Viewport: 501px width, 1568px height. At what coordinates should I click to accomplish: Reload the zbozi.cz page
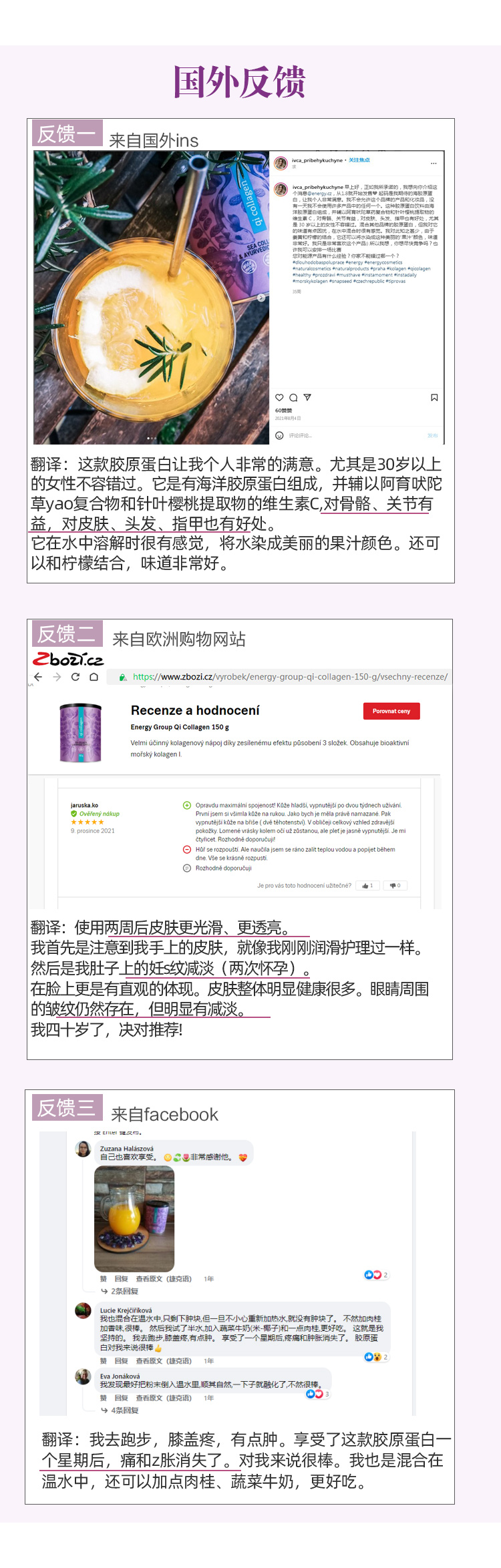click(x=75, y=676)
